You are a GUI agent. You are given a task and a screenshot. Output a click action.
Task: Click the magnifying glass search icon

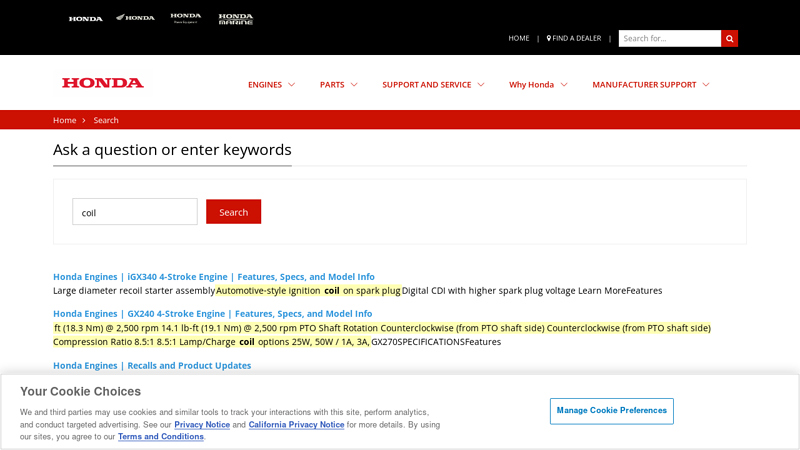[729, 38]
